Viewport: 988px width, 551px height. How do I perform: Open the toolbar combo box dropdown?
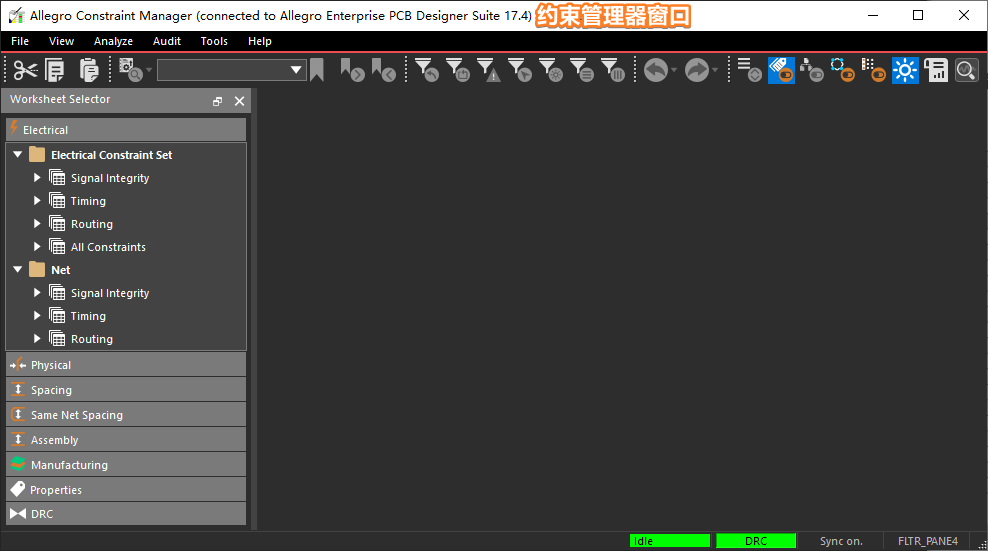click(296, 70)
